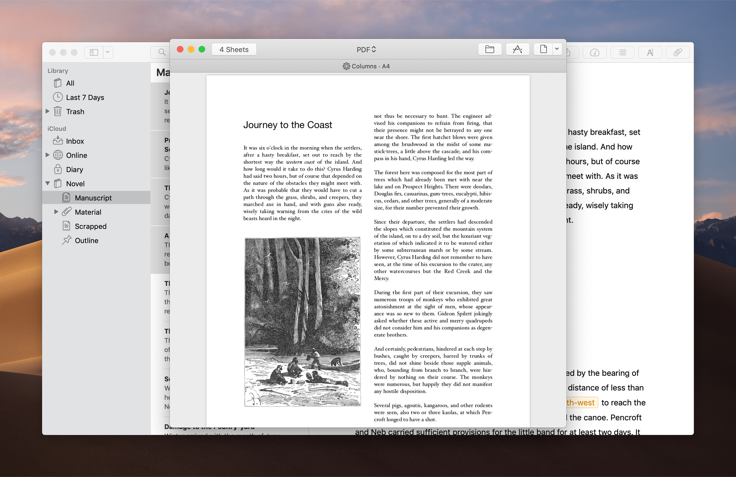This screenshot has width=736, height=477.
Task: Select the Last 7 Days filter
Action: click(x=96, y=97)
